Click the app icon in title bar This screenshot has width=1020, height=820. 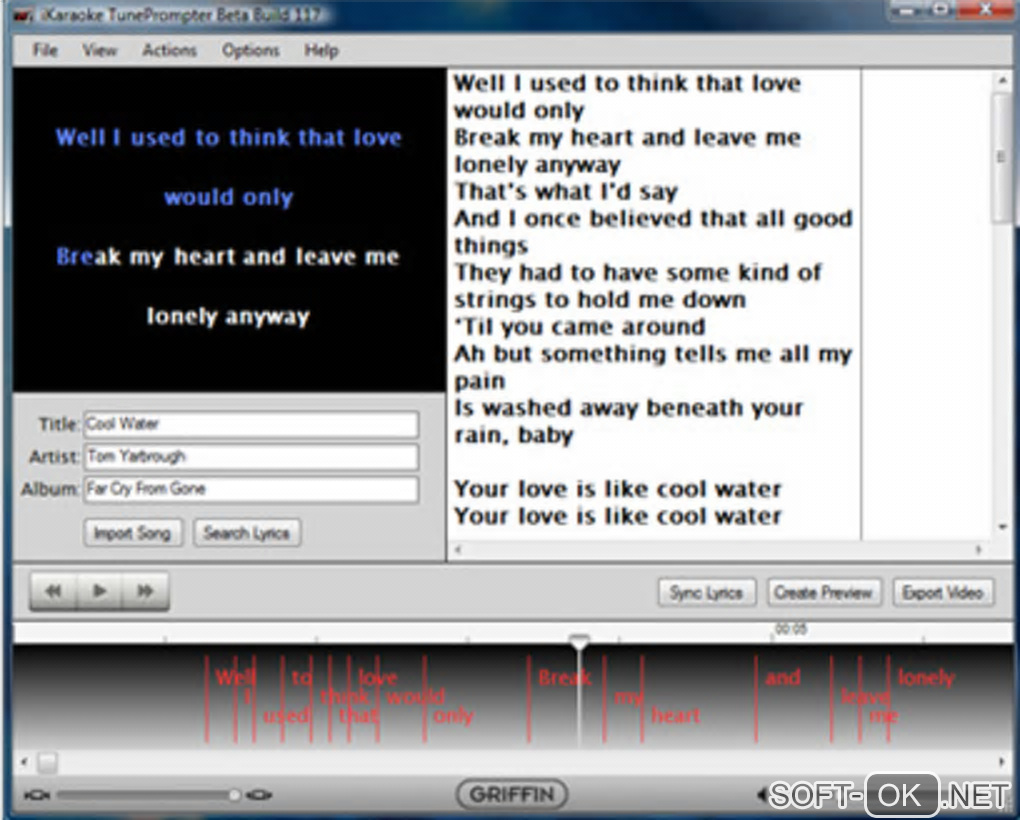coord(23,15)
